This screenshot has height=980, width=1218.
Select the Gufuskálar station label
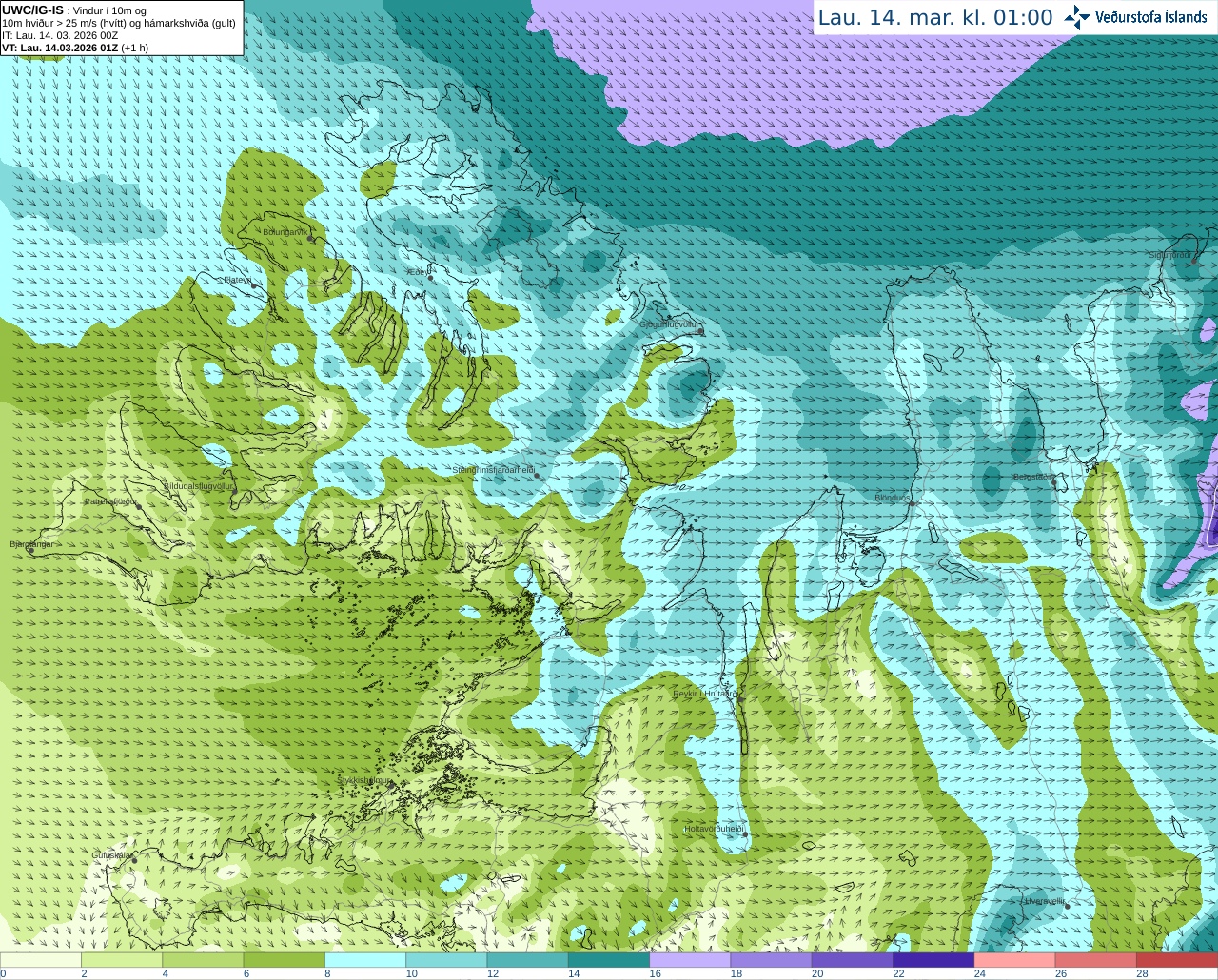click(x=110, y=855)
